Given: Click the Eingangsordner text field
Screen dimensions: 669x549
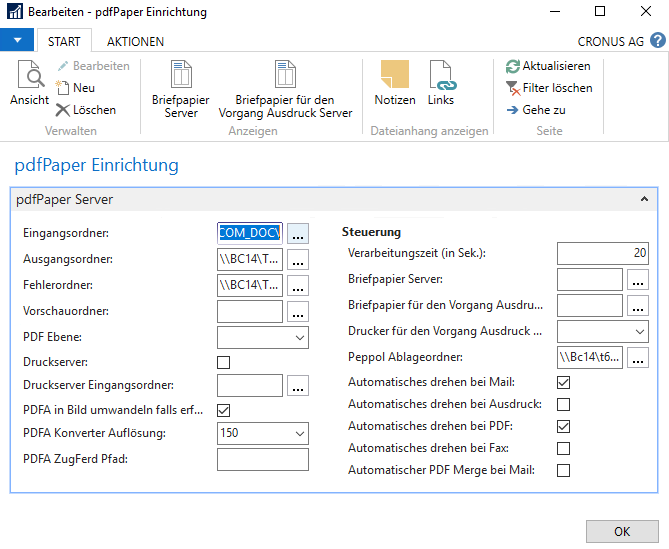Looking at the screenshot, I should pos(250,233).
